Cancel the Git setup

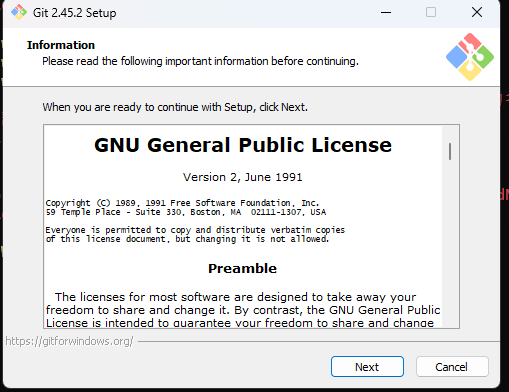tap(452, 367)
